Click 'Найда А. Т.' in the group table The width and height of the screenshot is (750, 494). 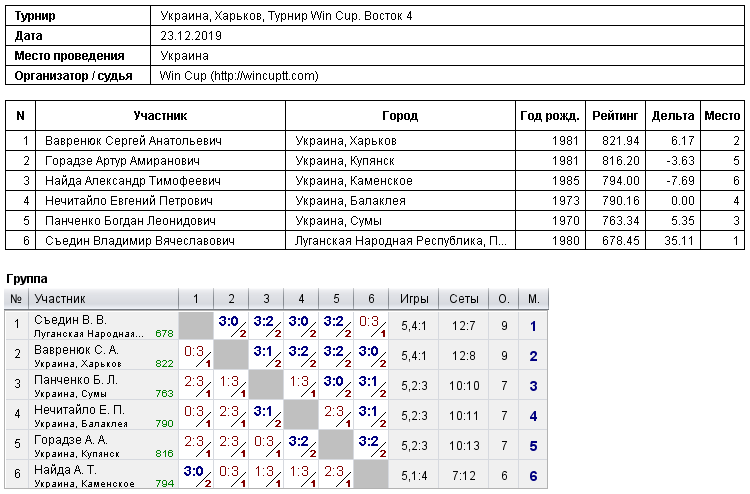65,470
